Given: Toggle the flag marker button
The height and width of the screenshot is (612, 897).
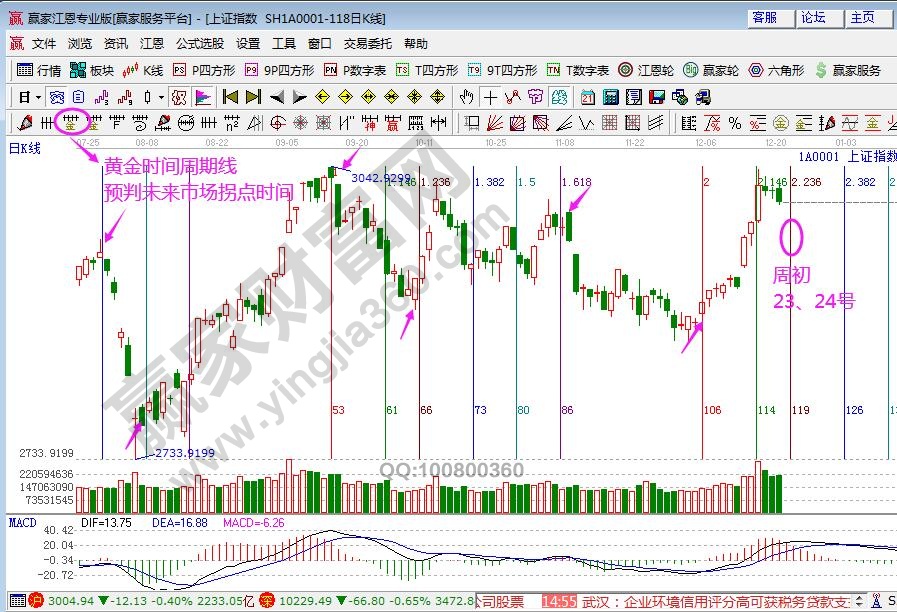Looking at the screenshot, I should 202,97.
